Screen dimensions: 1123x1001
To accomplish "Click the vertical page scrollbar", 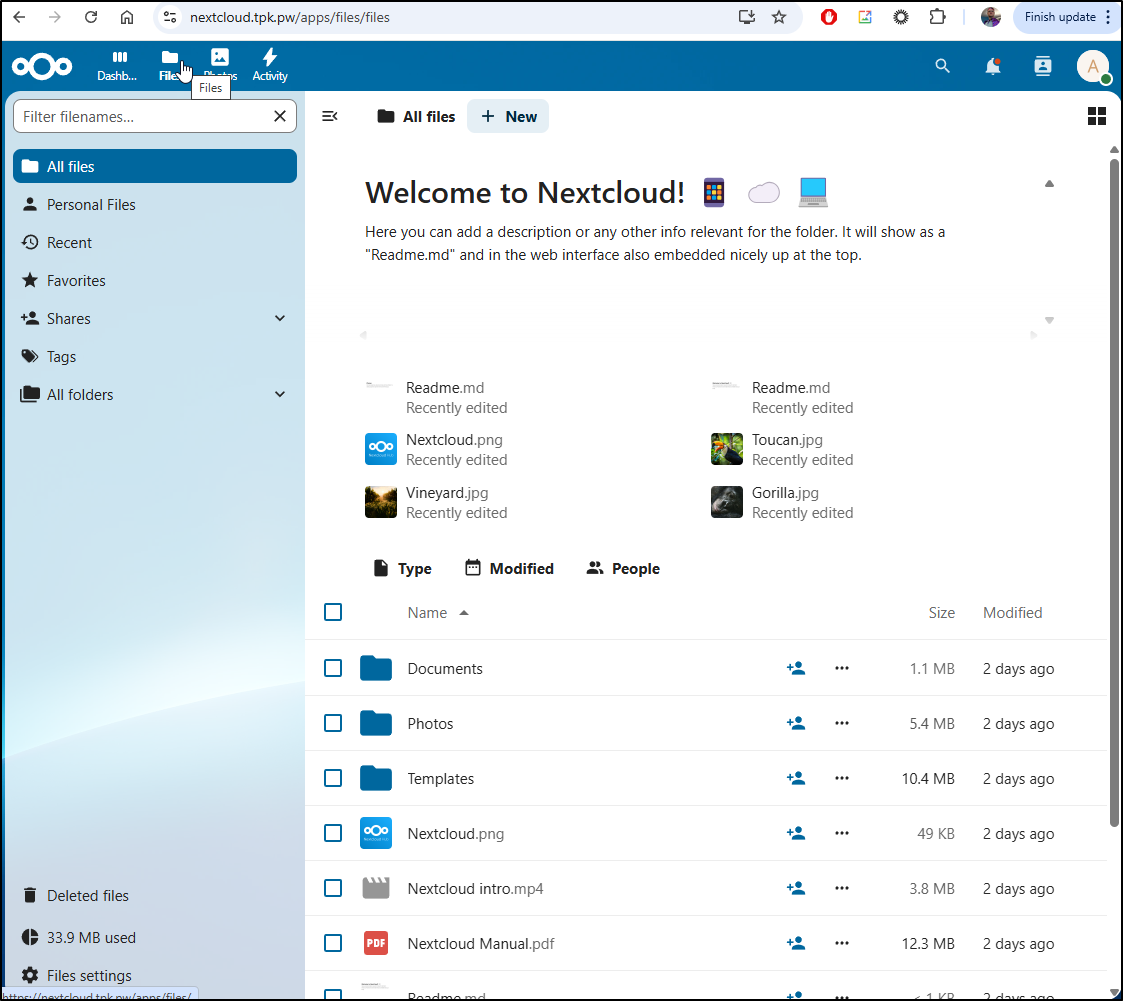I will [1114, 492].
